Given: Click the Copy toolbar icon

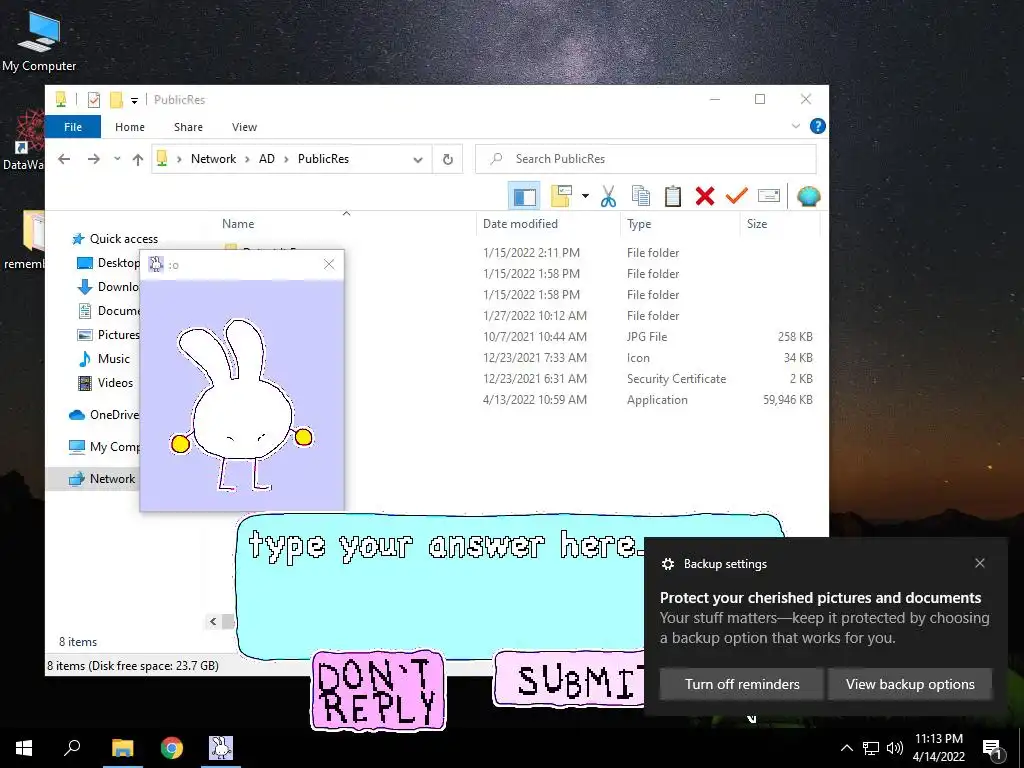Looking at the screenshot, I should 641,196.
